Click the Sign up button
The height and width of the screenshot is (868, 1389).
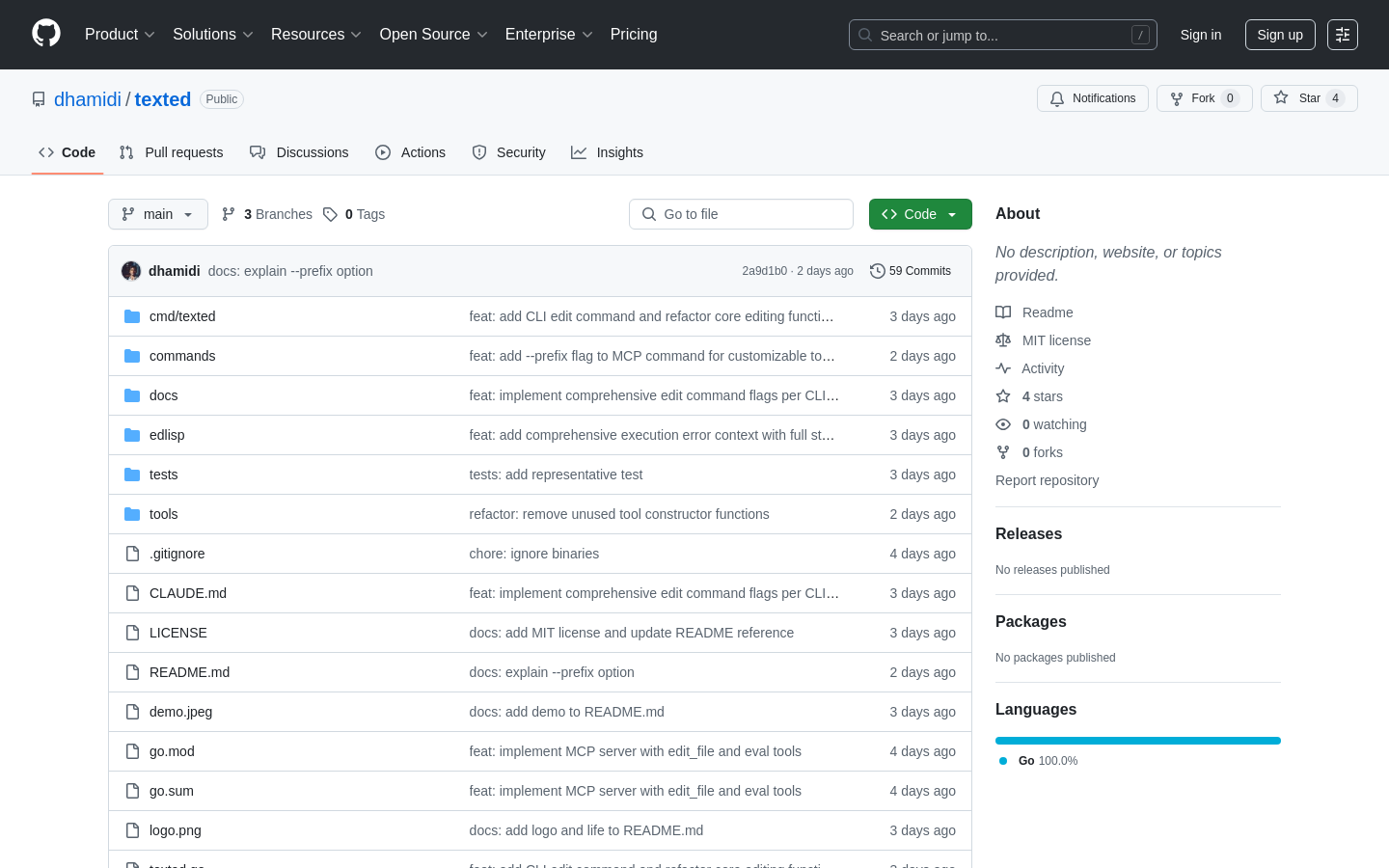click(1280, 35)
